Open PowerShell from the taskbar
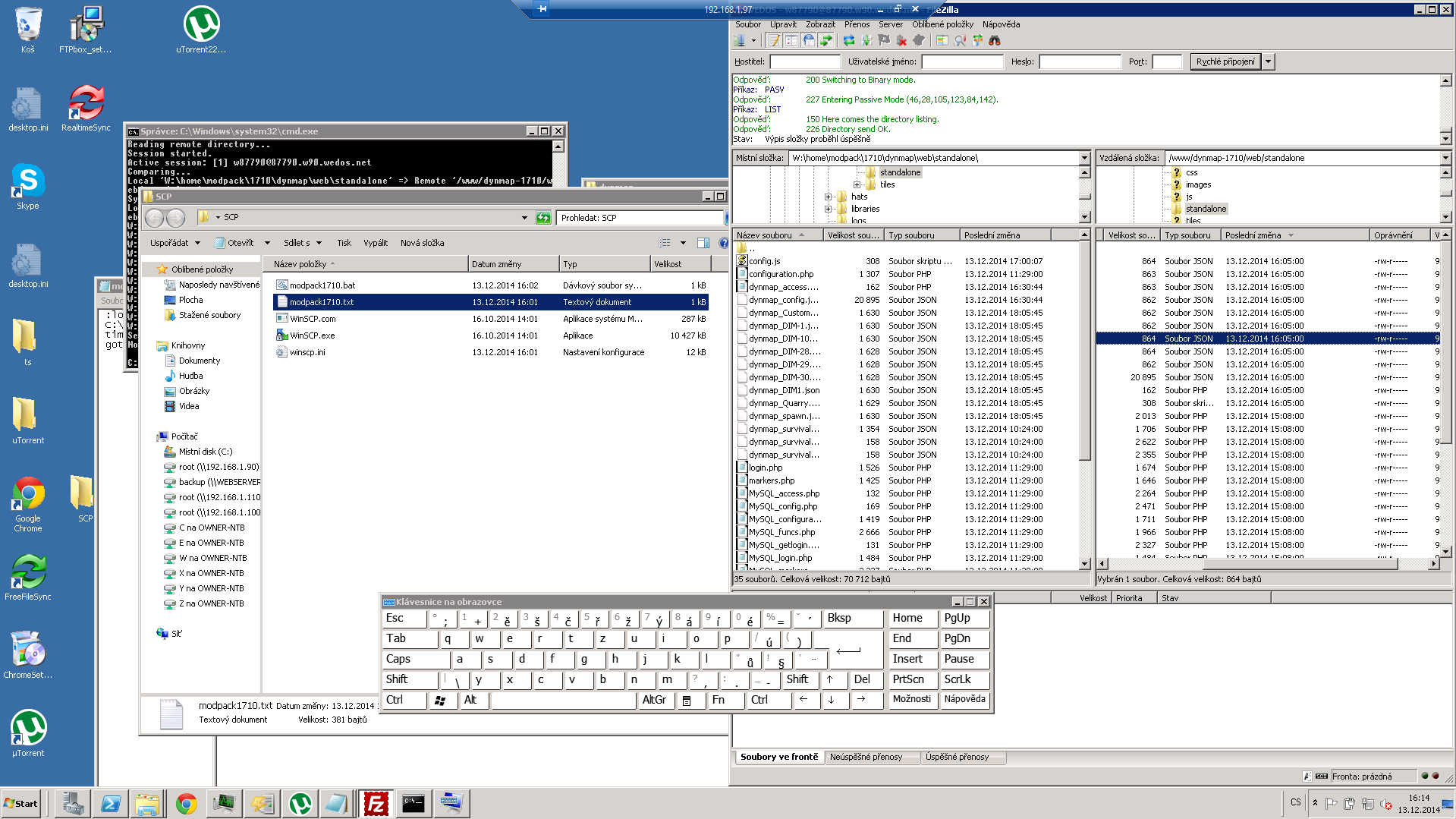Image resolution: width=1456 pixels, height=819 pixels. coord(110,803)
